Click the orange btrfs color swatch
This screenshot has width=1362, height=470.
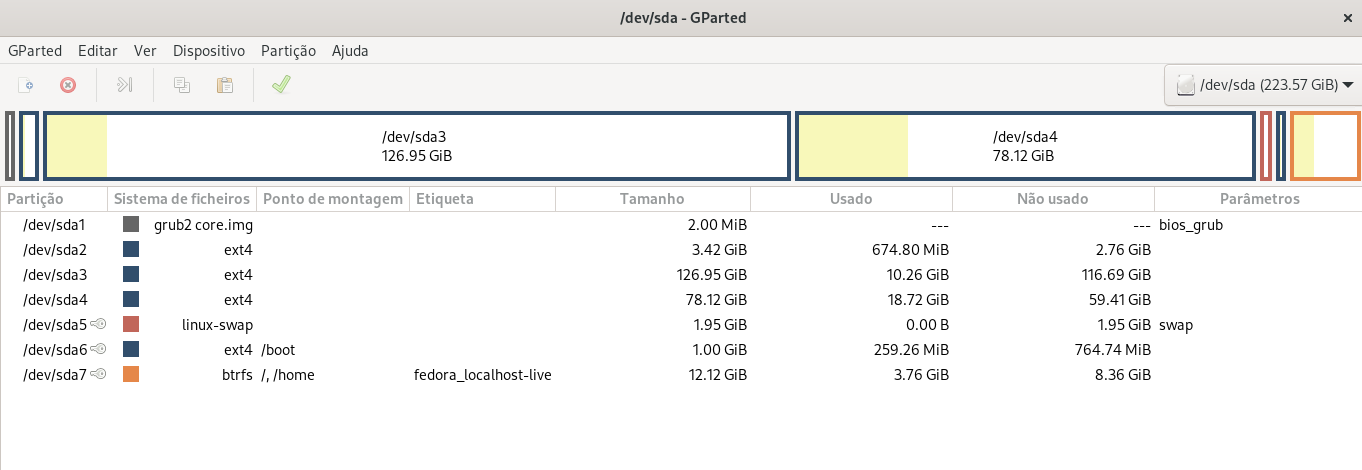tap(131, 375)
